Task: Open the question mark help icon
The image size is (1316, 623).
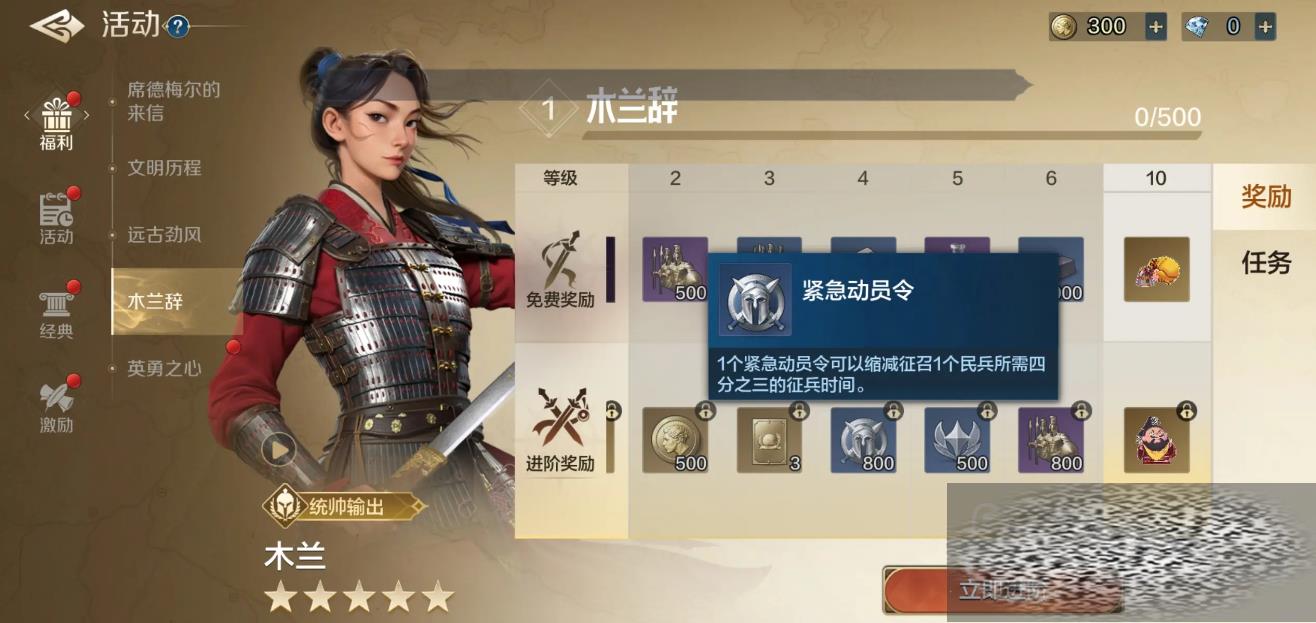Action: (x=178, y=27)
